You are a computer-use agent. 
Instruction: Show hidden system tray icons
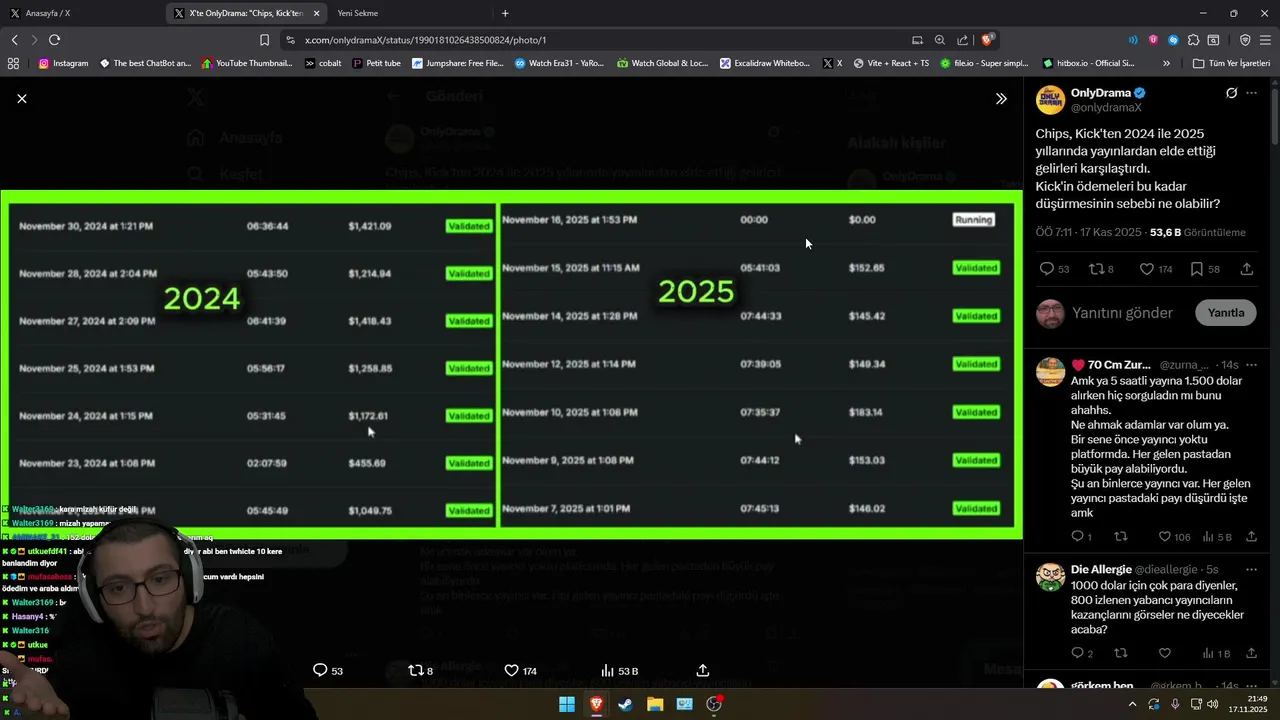click(1132, 704)
